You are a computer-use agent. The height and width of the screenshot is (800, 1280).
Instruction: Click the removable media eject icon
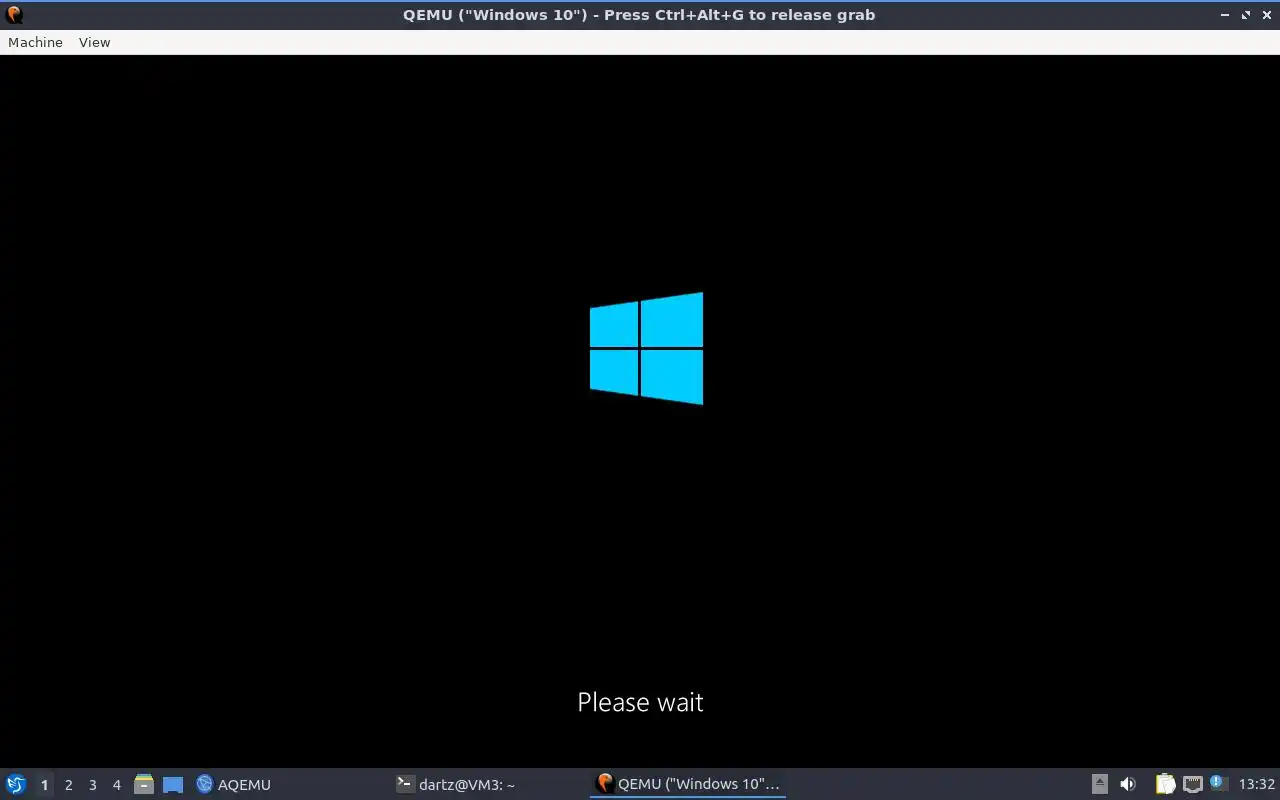tap(1099, 784)
